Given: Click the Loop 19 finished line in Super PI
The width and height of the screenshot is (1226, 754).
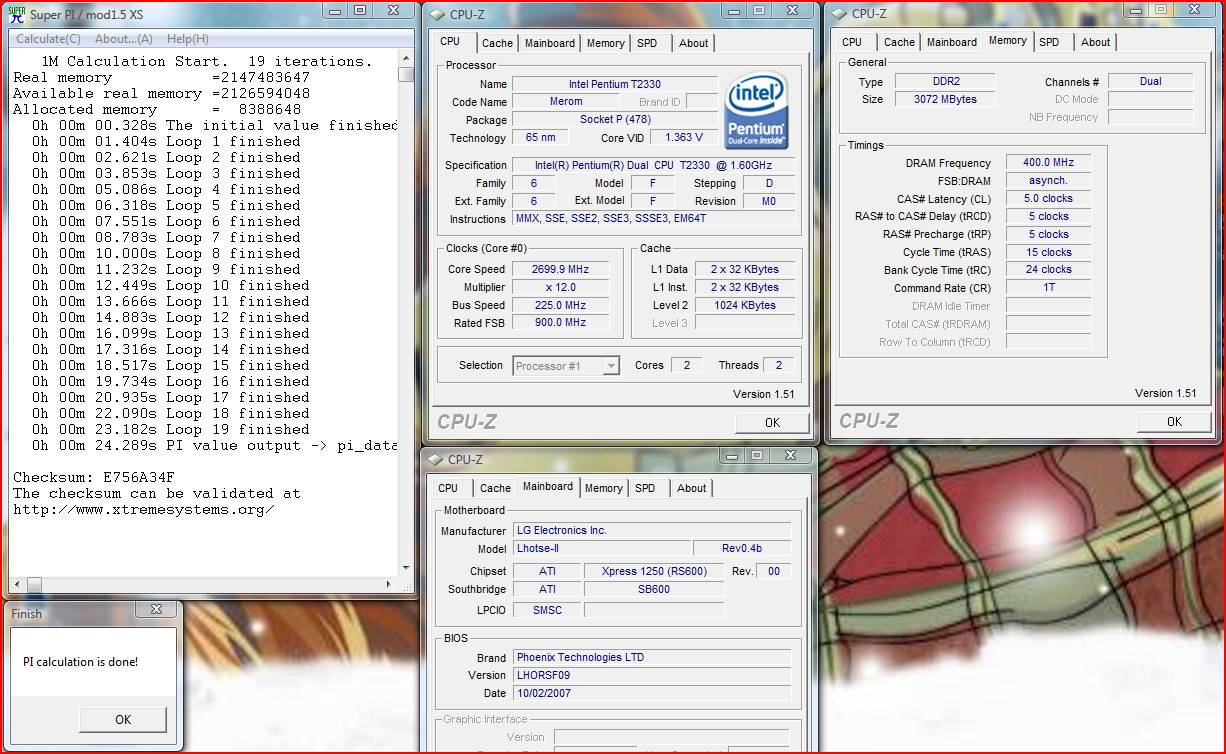Looking at the screenshot, I should 170,429.
